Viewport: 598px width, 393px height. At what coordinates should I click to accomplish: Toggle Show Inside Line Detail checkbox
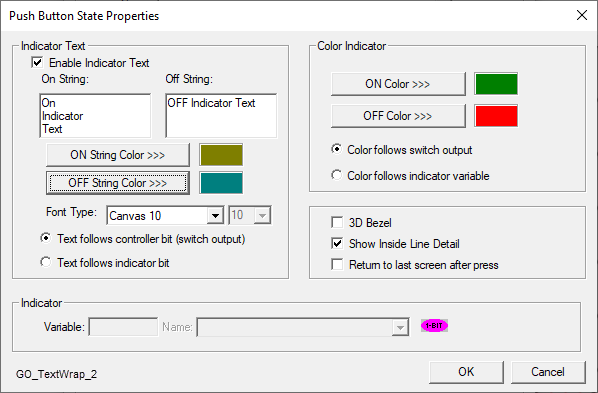point(337,243)
